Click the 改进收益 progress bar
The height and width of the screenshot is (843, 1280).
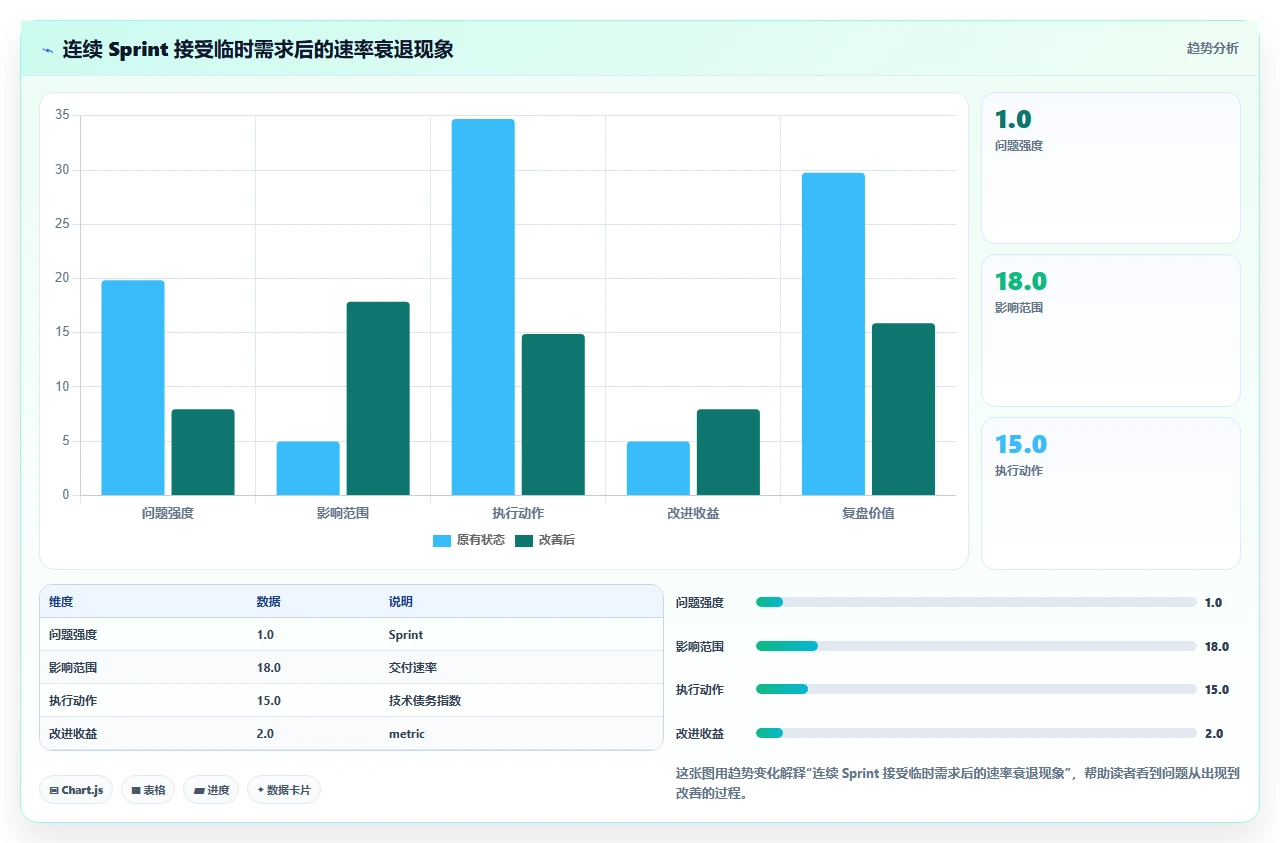(976, 733)
